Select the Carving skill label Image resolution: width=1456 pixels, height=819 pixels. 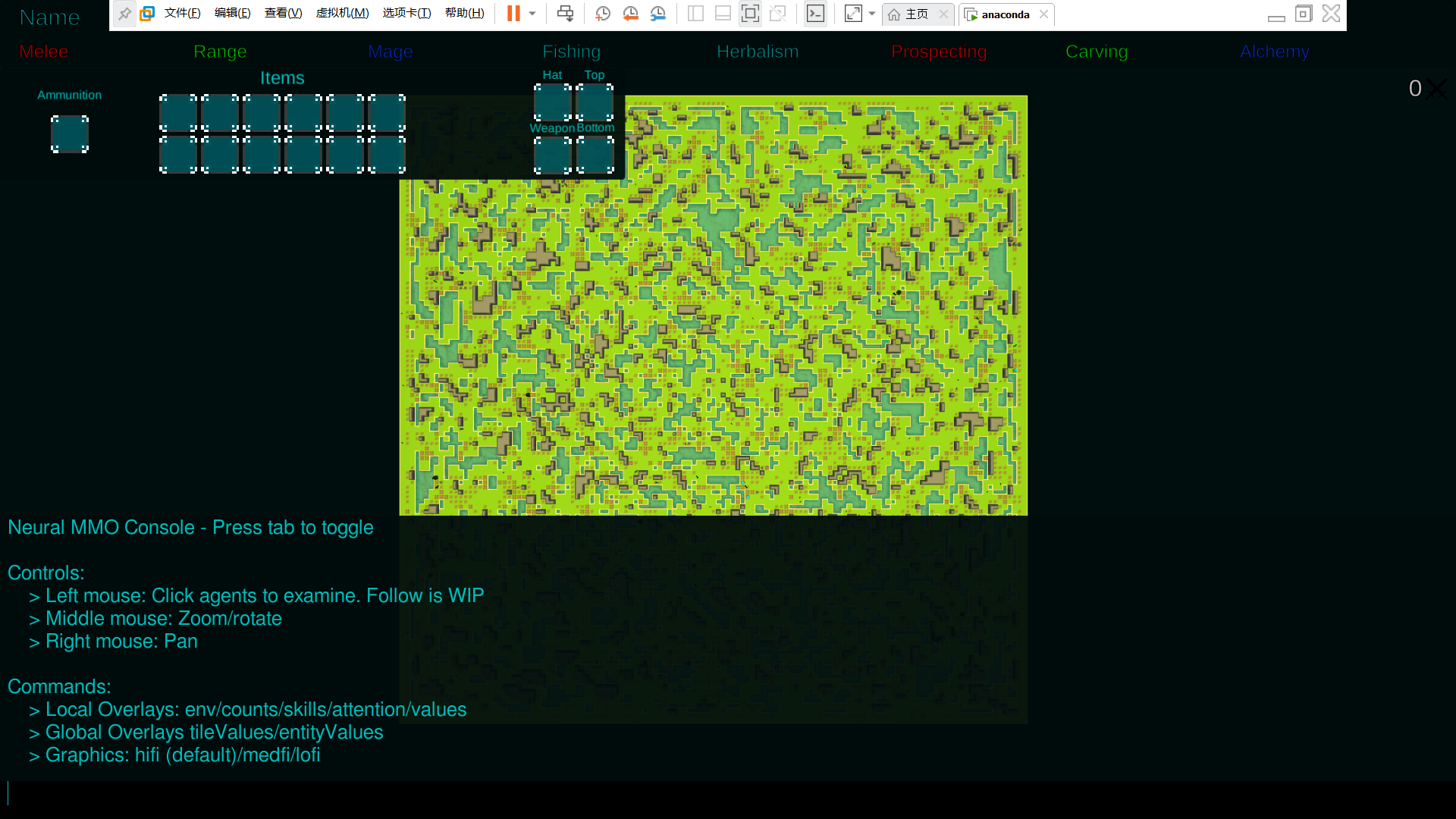click(1097, 52)
